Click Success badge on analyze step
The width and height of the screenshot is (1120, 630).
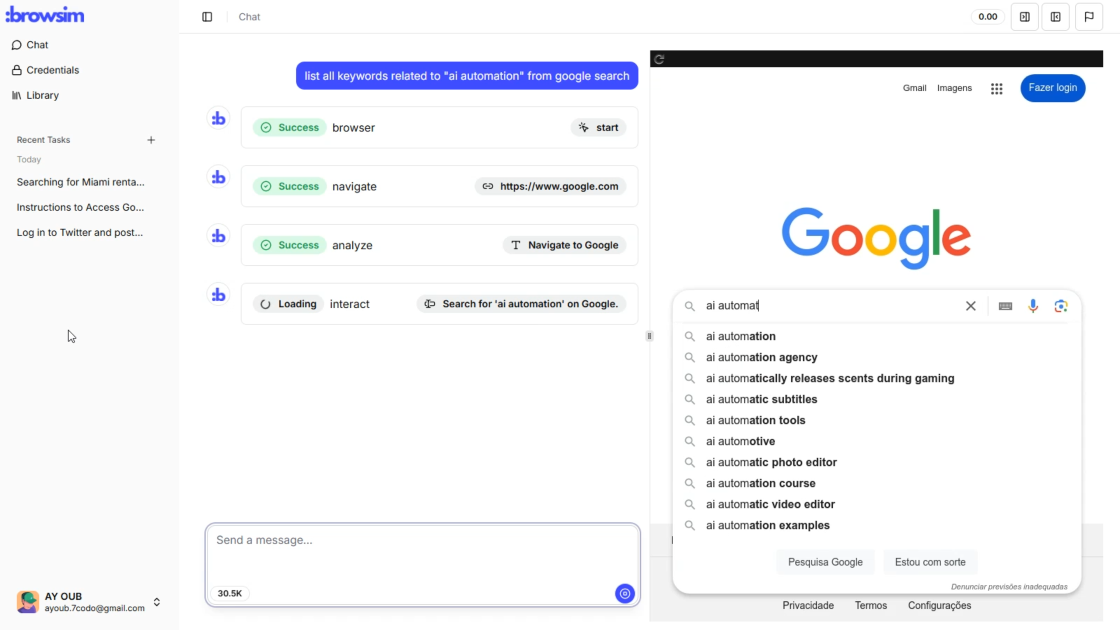point(290,245)
